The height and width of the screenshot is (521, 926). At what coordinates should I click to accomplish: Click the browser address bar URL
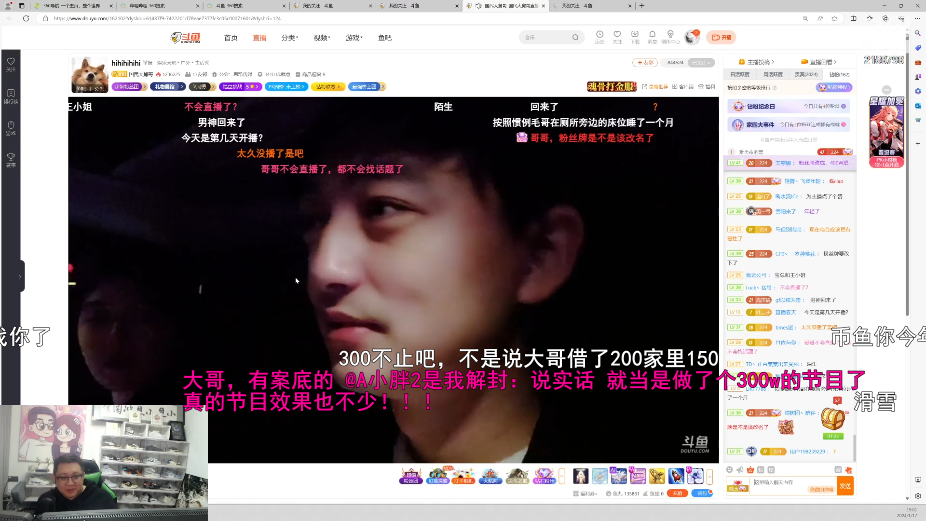[167, 18]
